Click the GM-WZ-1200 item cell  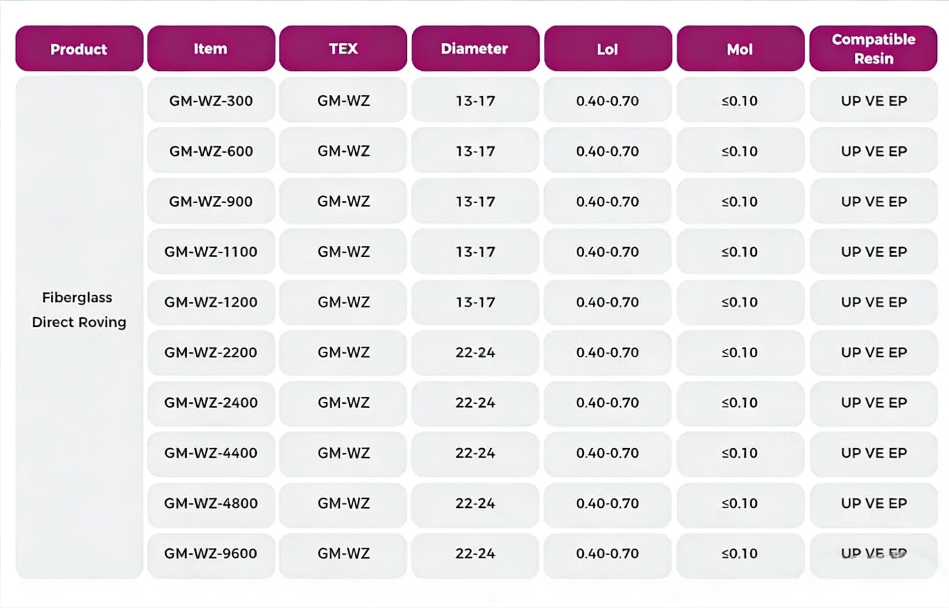pyautogui.click(x=211, y=302)
